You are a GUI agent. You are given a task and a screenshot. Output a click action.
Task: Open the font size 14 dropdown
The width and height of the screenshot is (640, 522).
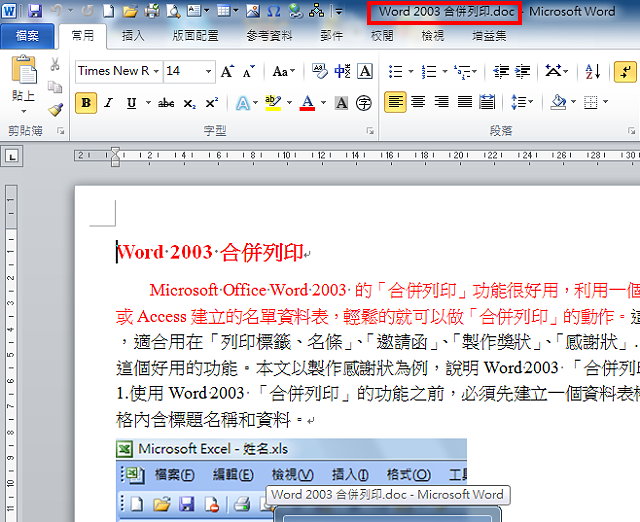(208, 71)
